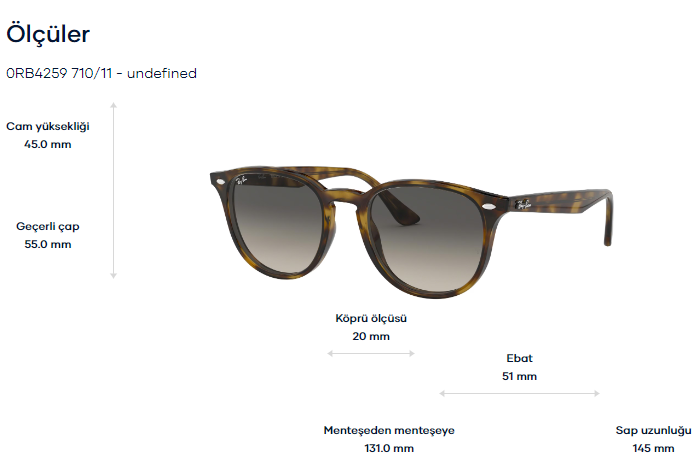
Task: Click the Geçerli çap label
Action: 48,227
